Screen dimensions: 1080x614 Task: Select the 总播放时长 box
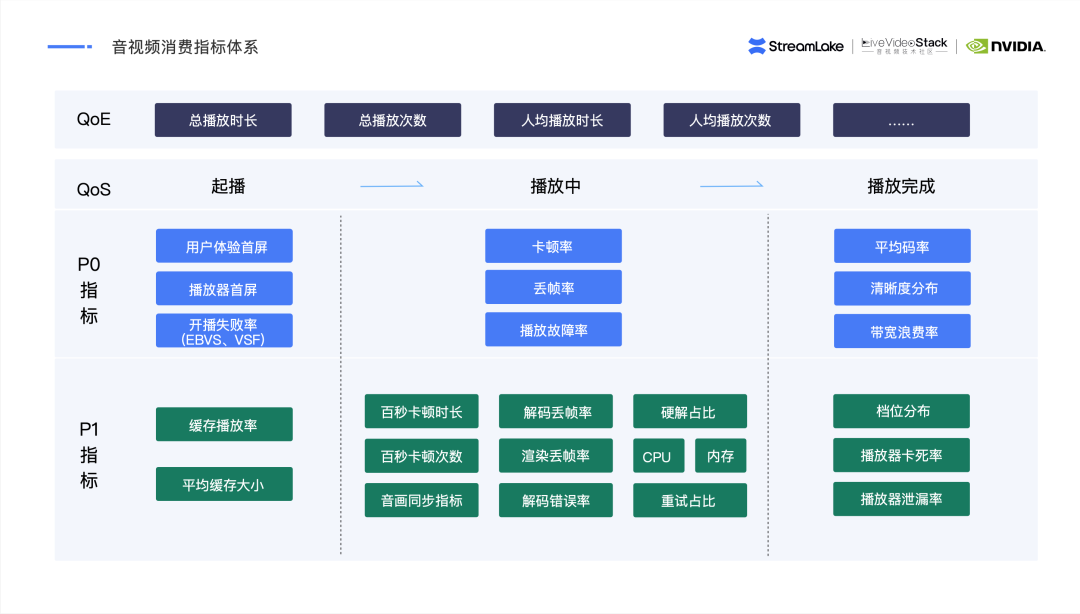[223, 120]
